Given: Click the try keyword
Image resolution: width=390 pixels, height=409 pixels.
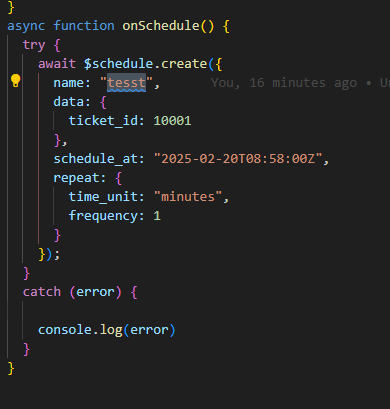Looking at the screenshot, I should click(34, 45).
